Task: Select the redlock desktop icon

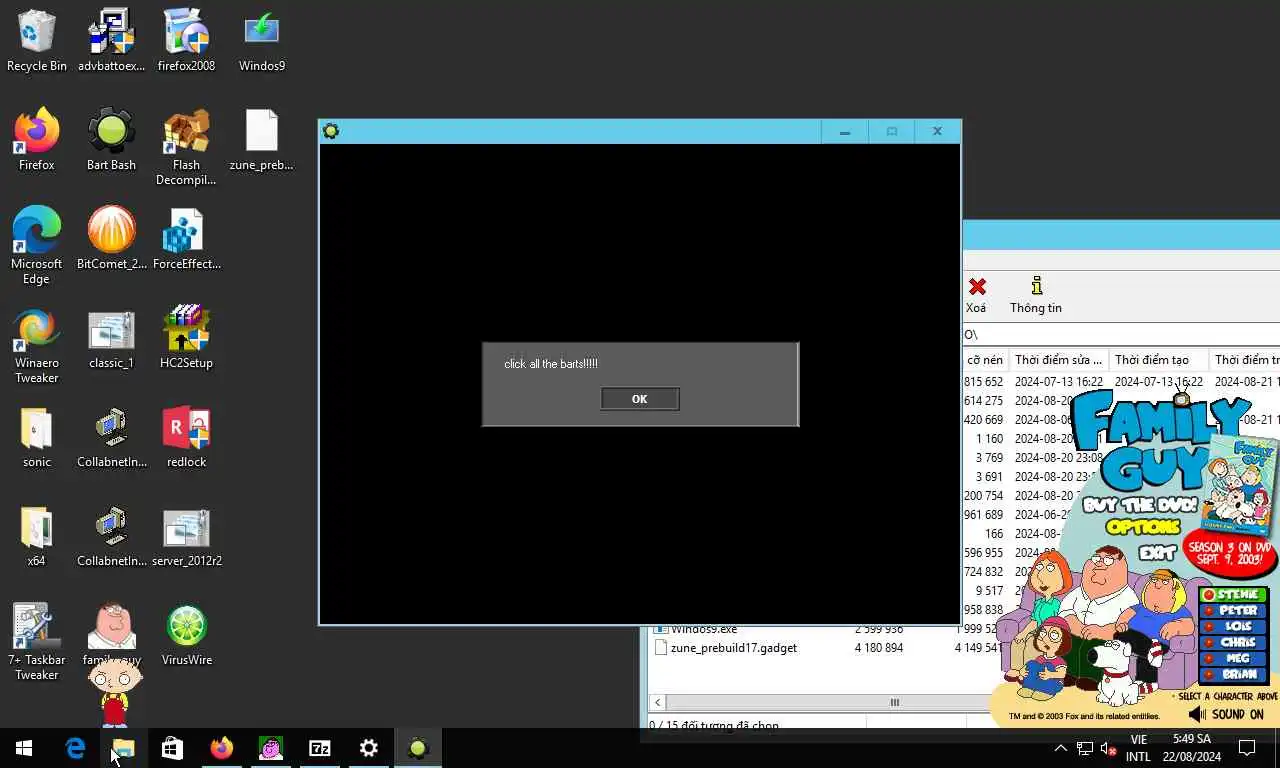Action: click(x=186, y=437)
